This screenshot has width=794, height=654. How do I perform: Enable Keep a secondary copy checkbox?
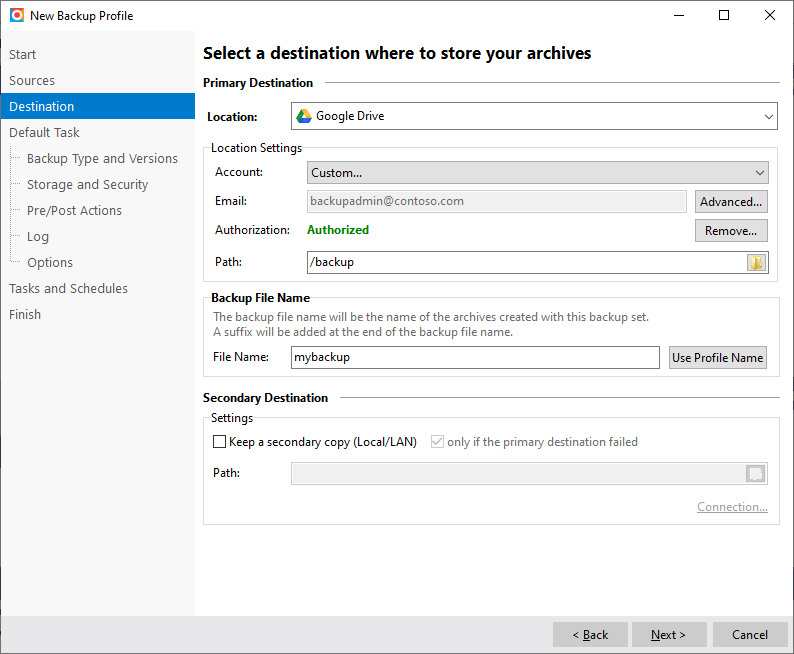click(x=220, y=442)
